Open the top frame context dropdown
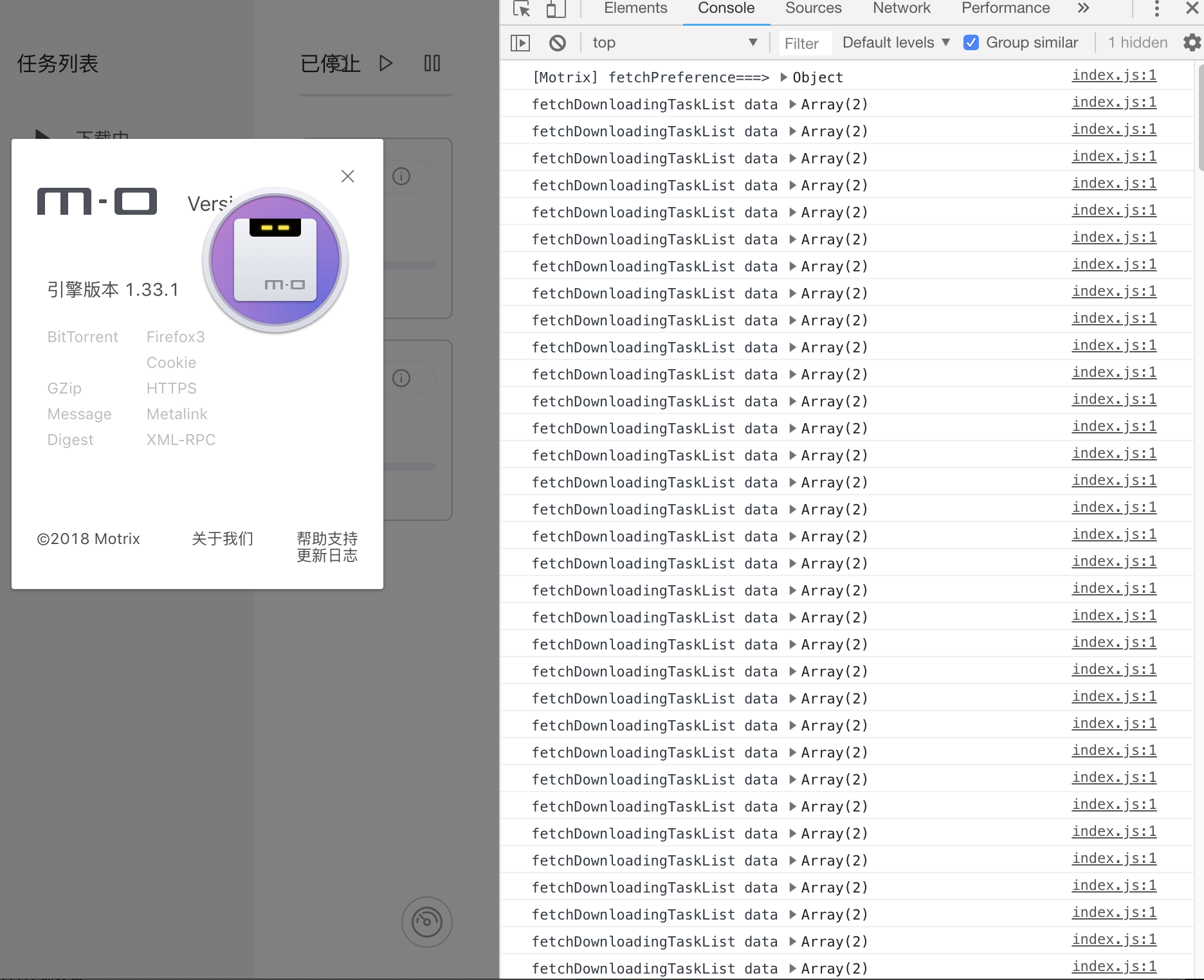 675,42
